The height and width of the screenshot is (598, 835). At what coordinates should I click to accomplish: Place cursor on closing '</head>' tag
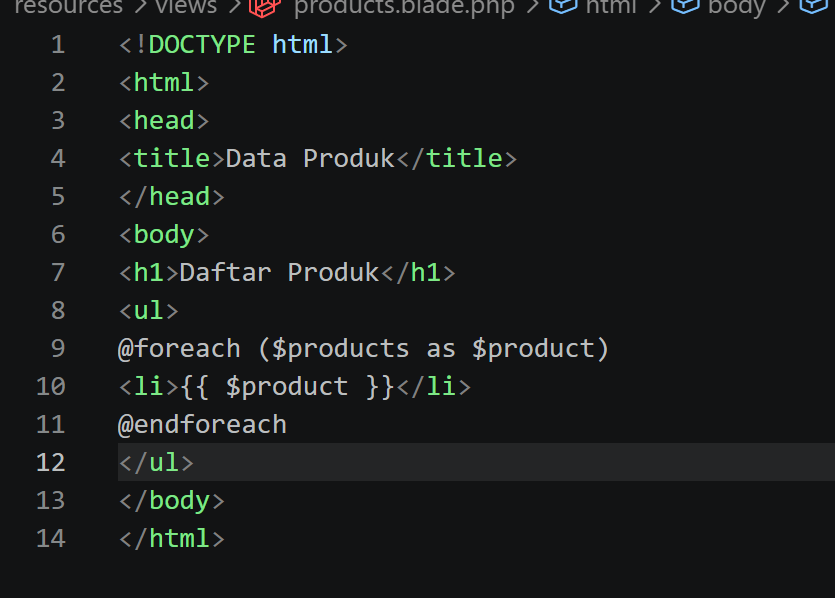coord(171,196)
